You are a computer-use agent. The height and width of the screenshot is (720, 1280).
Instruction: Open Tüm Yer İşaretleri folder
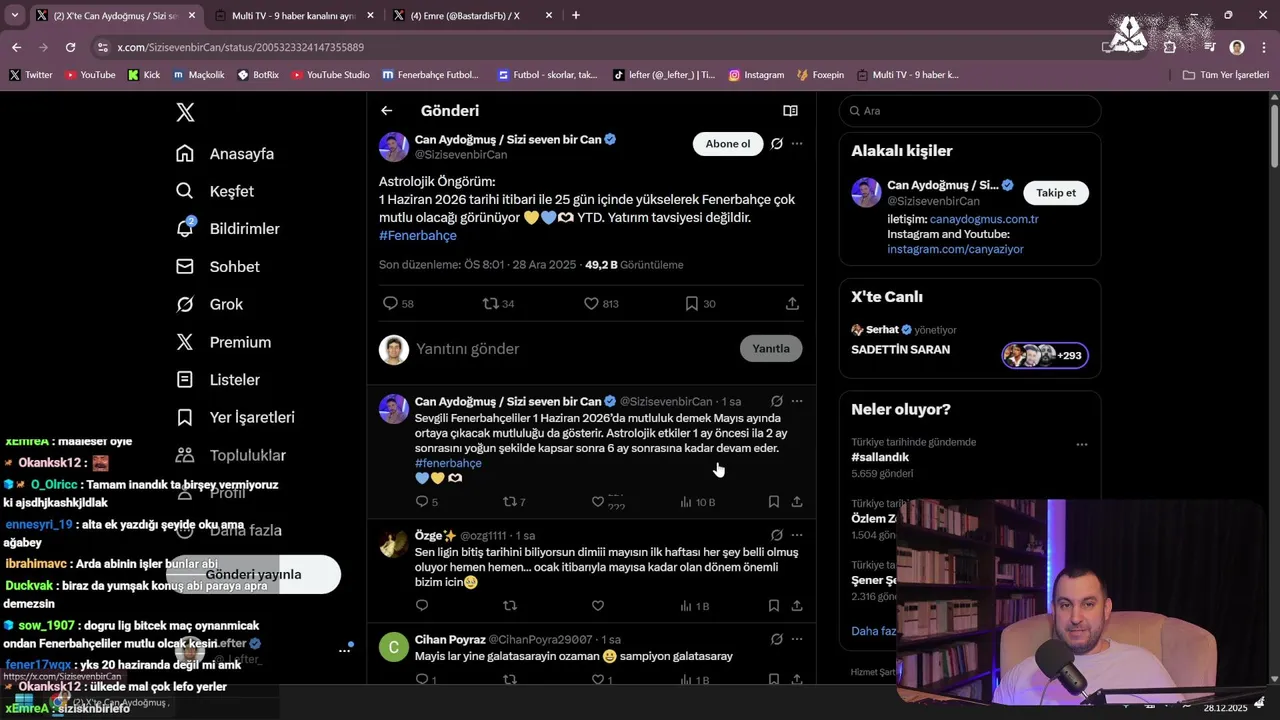[1225, 75]
